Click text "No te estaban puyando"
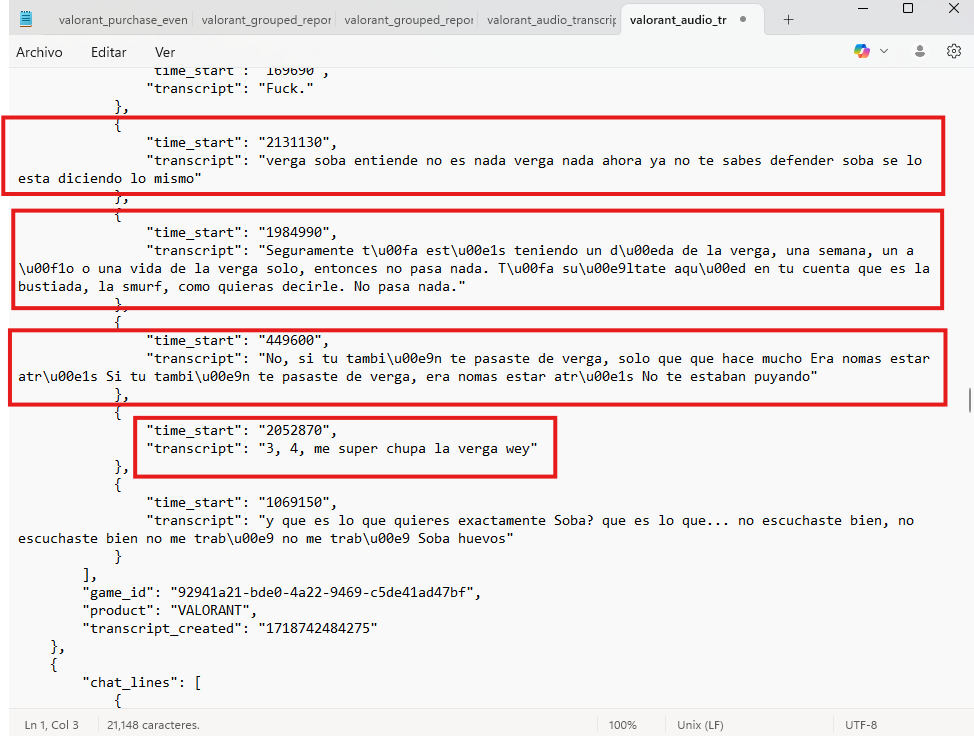 pyautogui.click(x=726, y=376)
